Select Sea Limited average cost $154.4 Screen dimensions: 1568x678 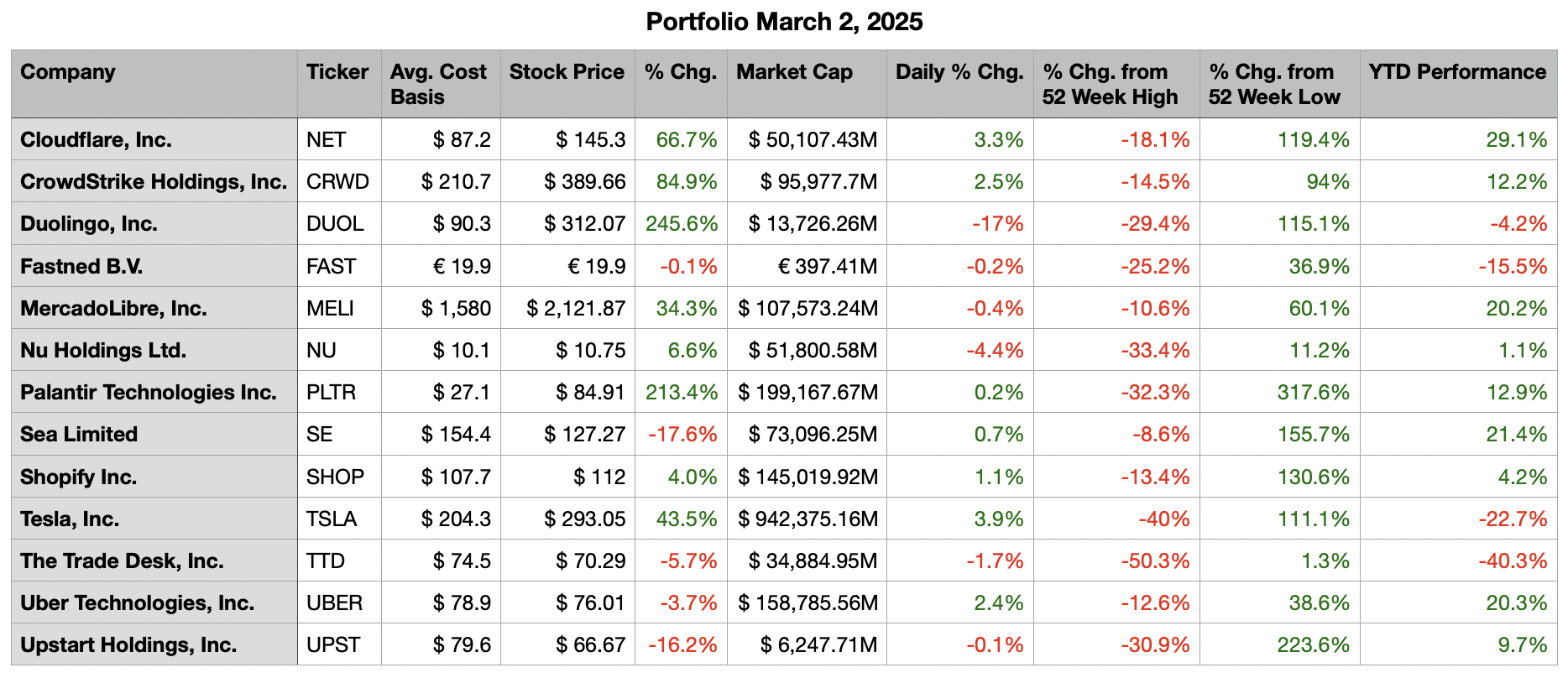click(456, 435)
